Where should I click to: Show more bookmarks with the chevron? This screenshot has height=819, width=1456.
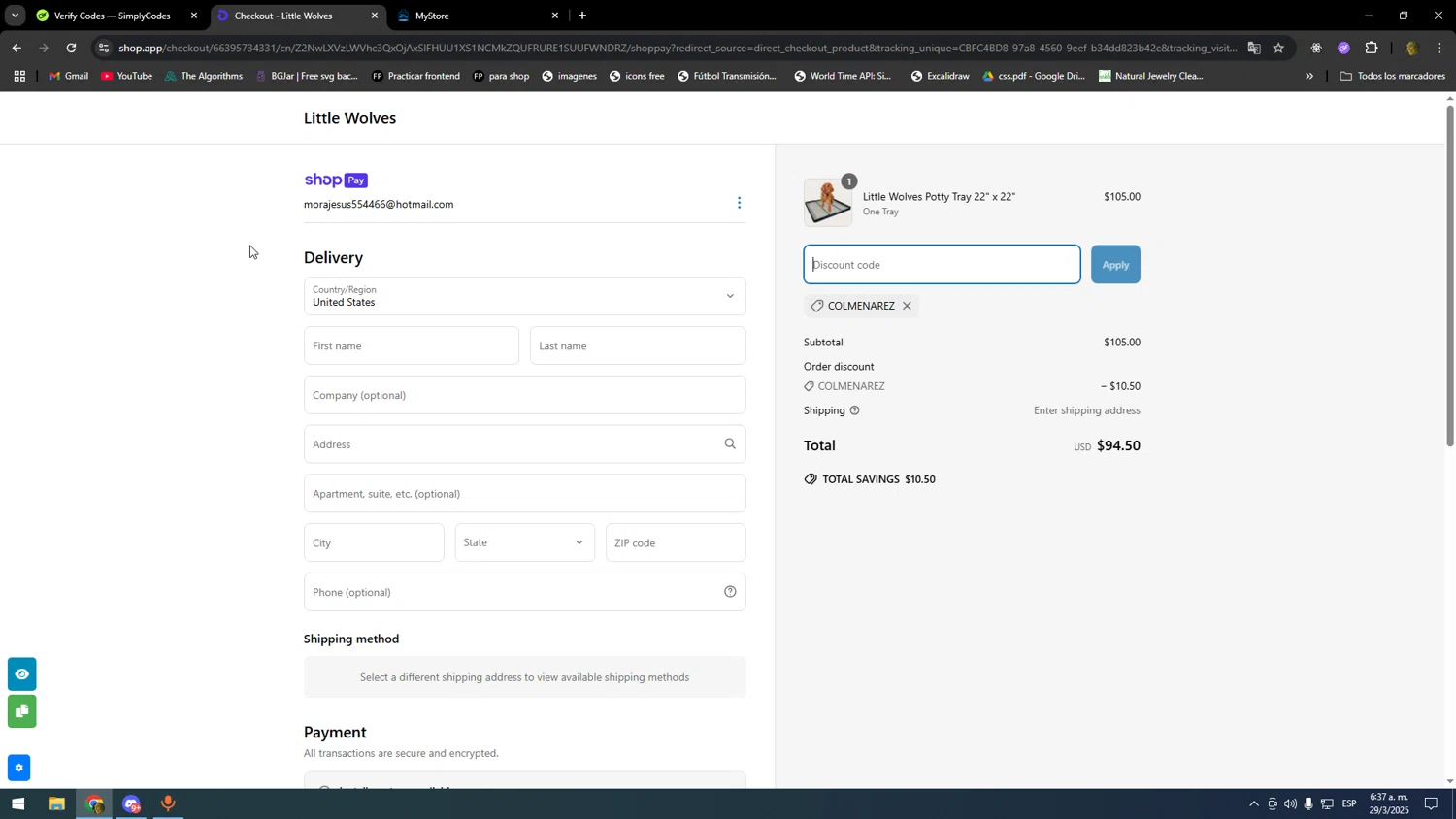[1309, 76]
